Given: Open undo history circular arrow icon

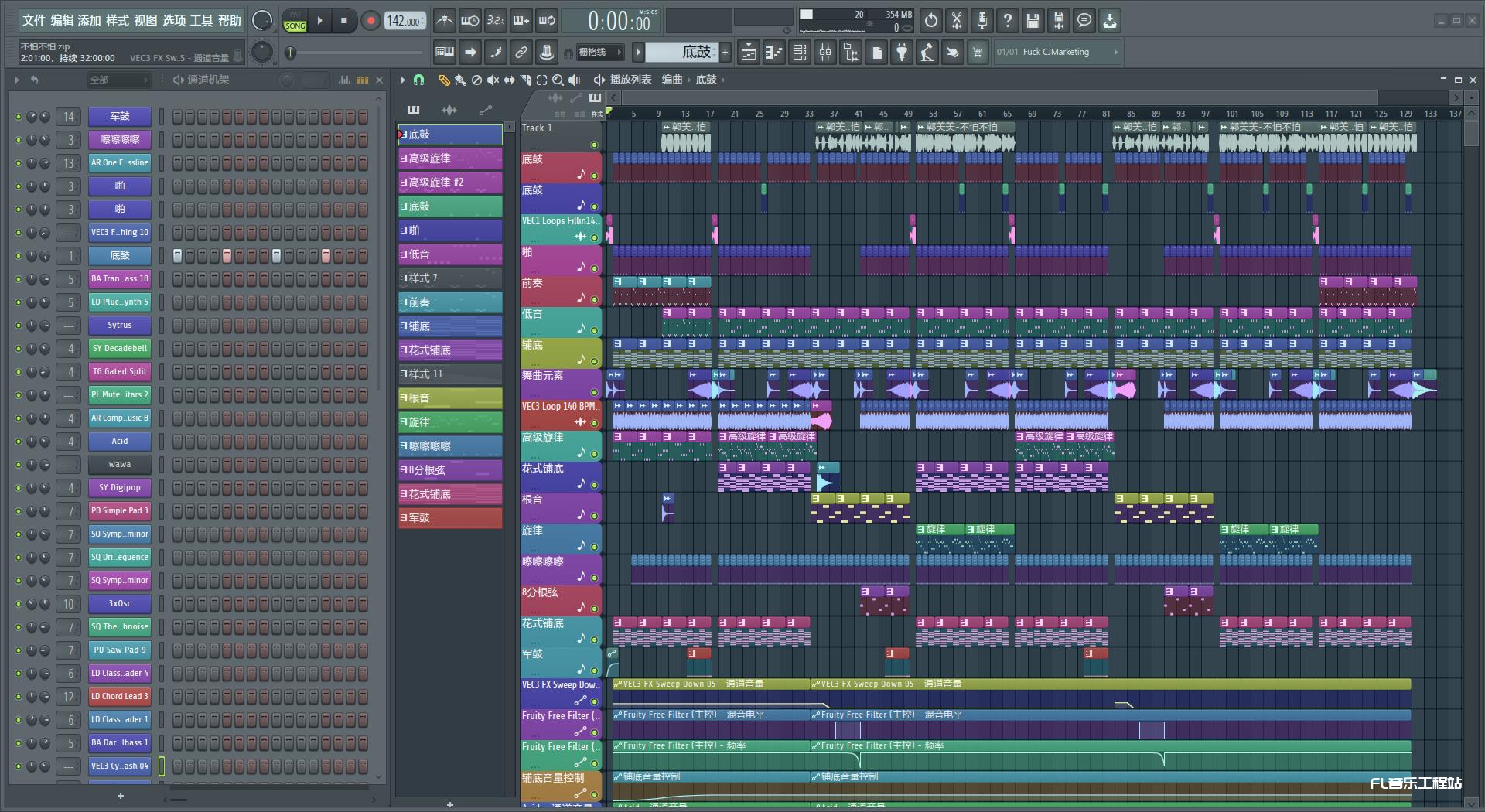Looking at the screenshot, I should point(931,21).
